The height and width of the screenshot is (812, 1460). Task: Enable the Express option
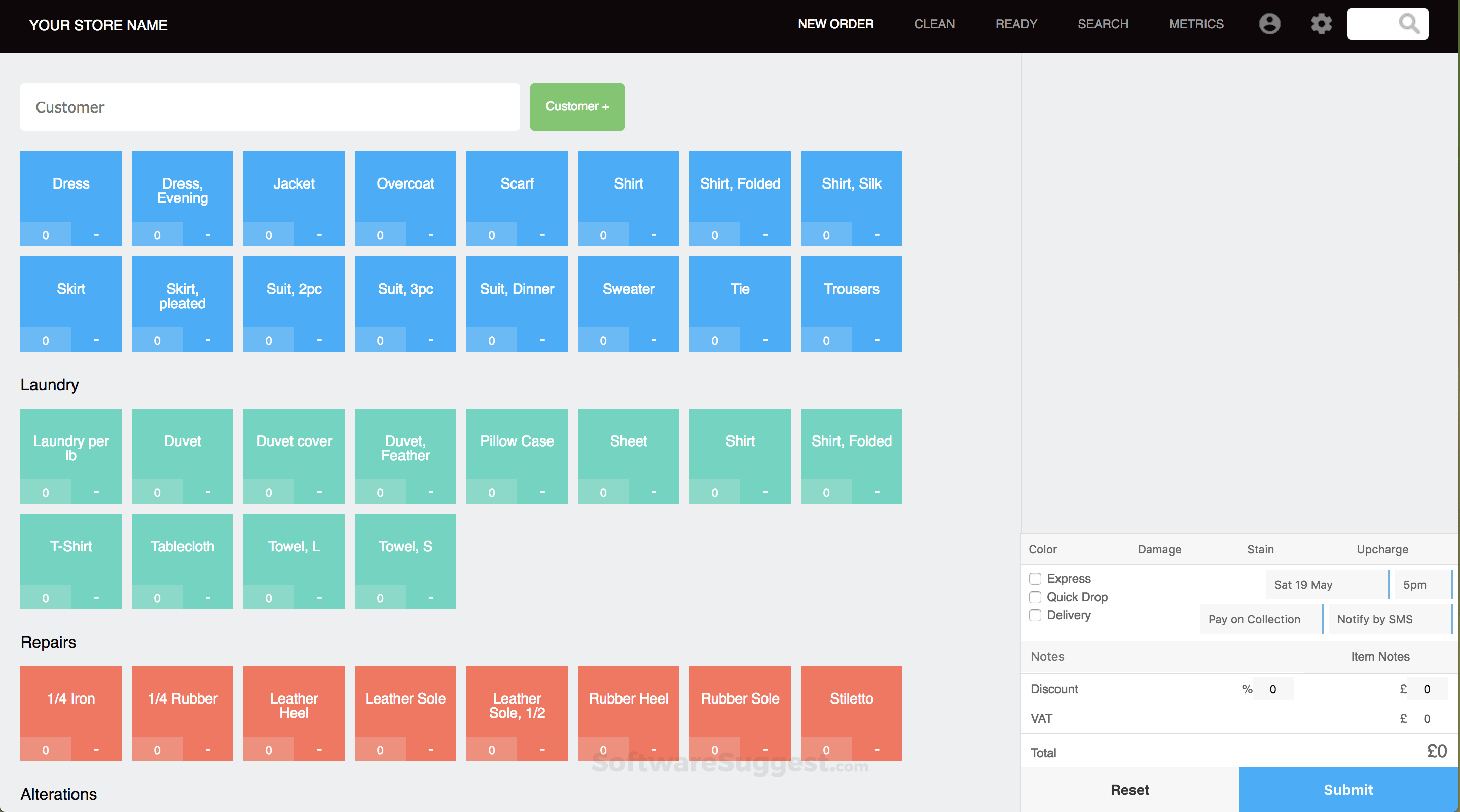coord(1036,578)
